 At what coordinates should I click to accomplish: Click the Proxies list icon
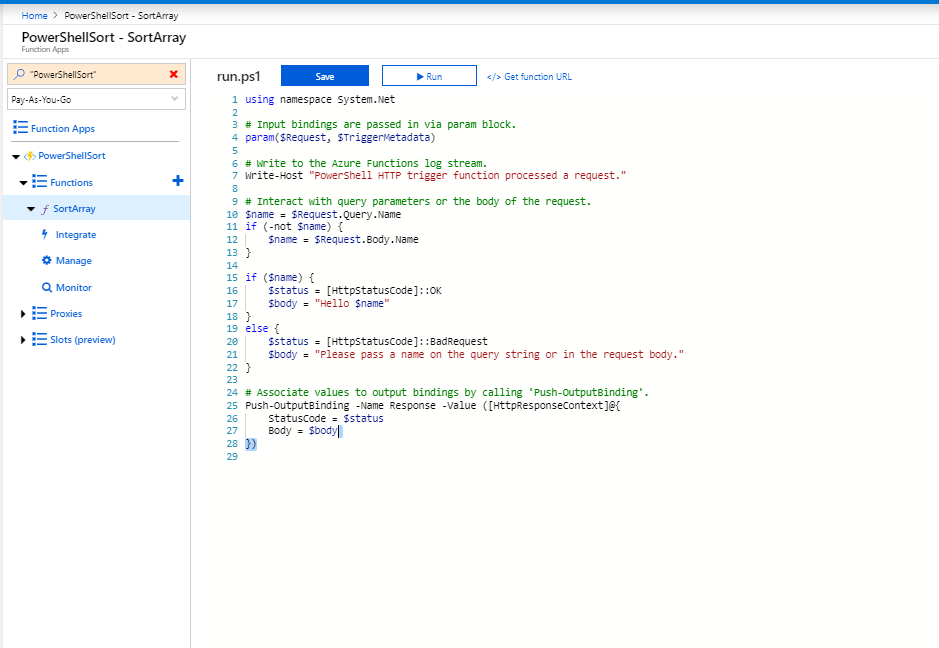click(40, 313)
